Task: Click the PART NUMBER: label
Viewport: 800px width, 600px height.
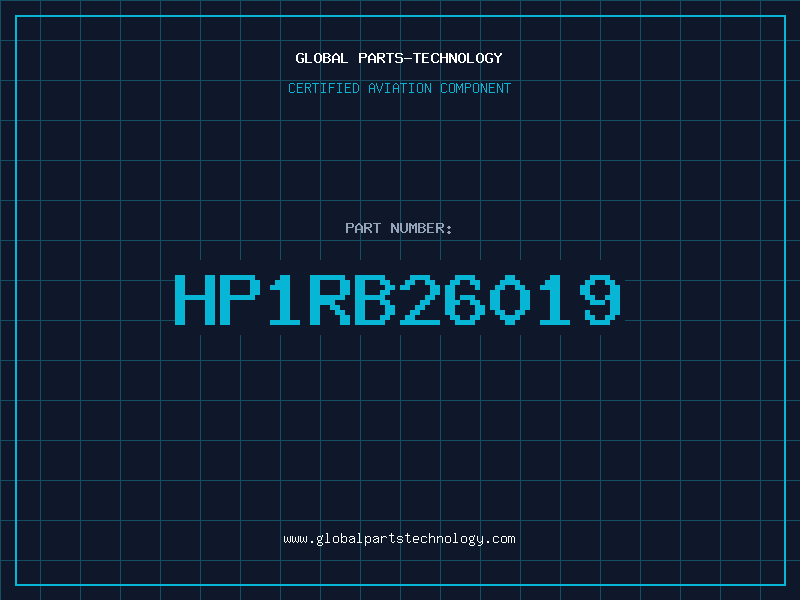Action: (399, 228)
